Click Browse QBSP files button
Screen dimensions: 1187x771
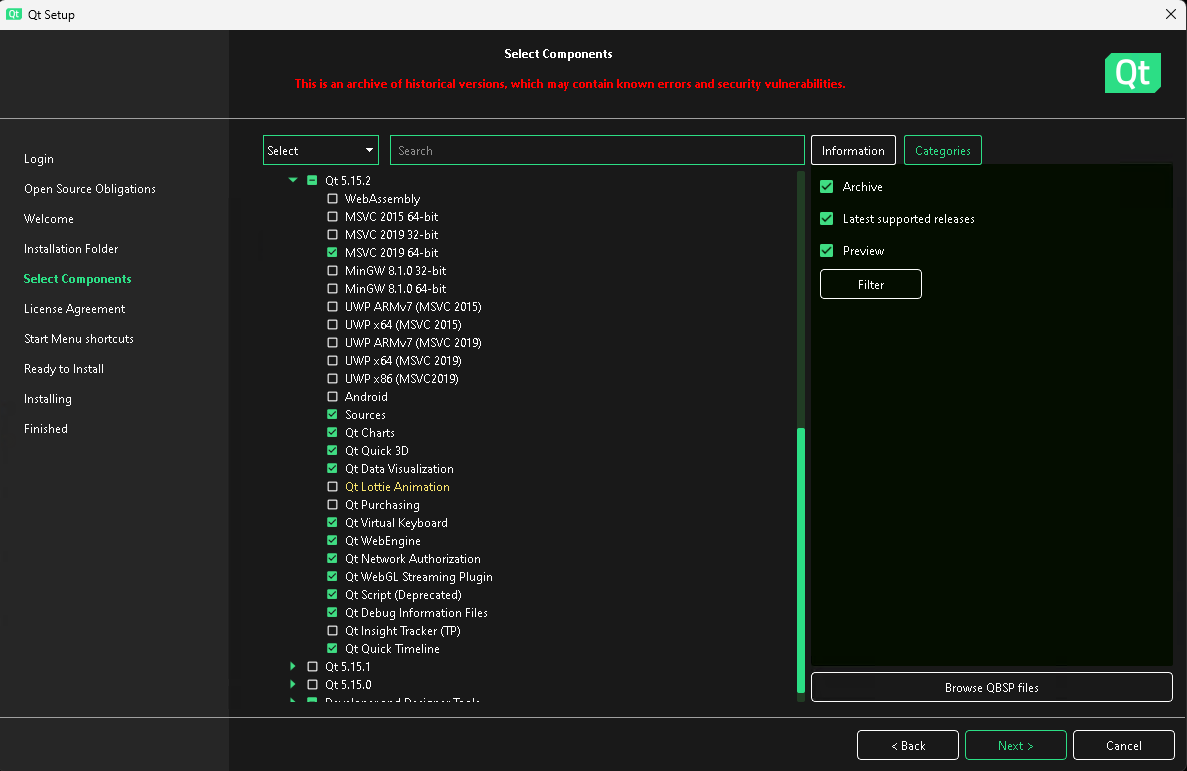coord(992,687)
